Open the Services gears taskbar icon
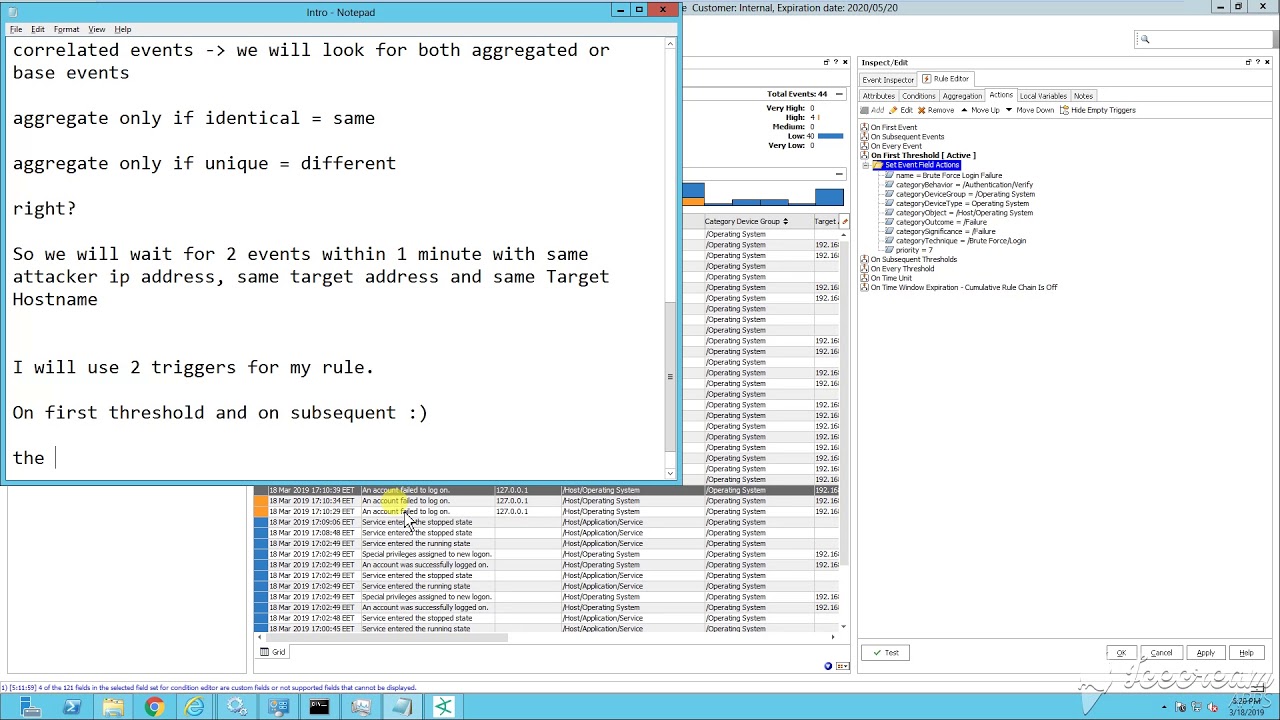Image resolution: width=1280 pixels, height=720 pixels. point(236,707)
